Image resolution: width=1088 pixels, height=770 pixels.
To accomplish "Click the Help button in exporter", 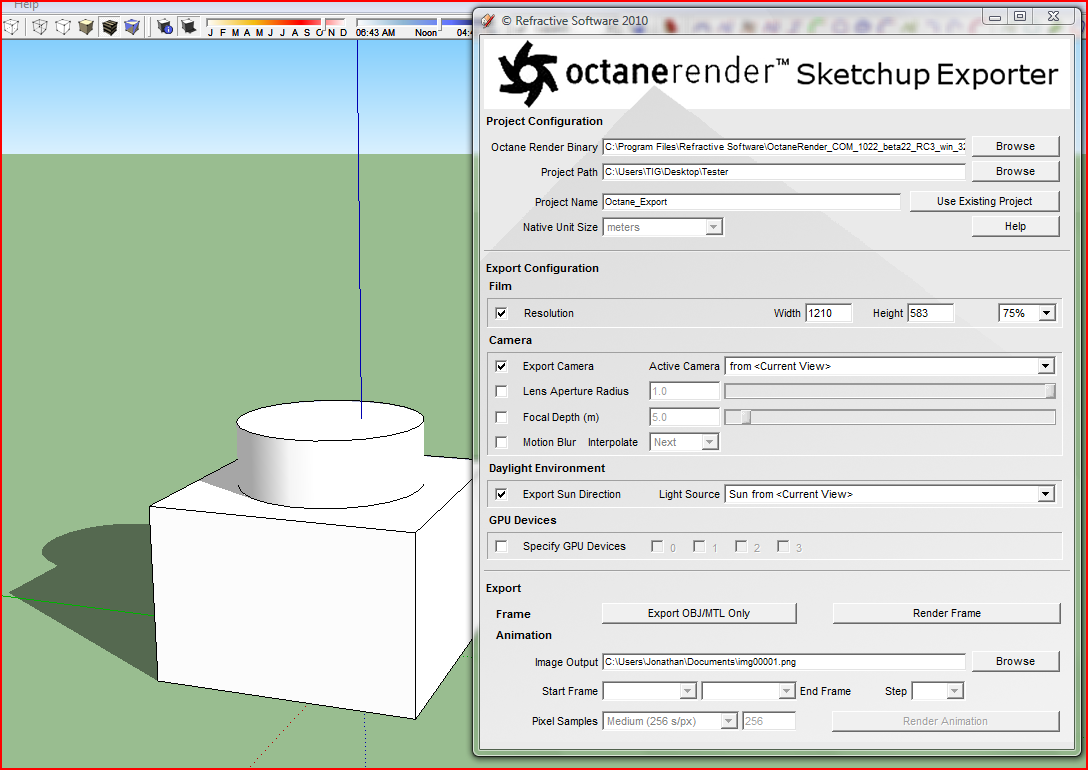I will 1015,226.
